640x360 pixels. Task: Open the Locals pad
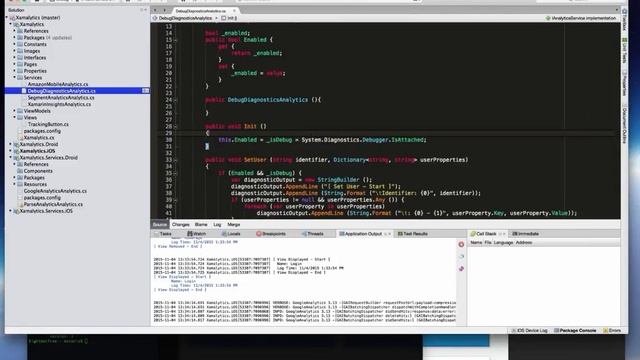(231, 234)
